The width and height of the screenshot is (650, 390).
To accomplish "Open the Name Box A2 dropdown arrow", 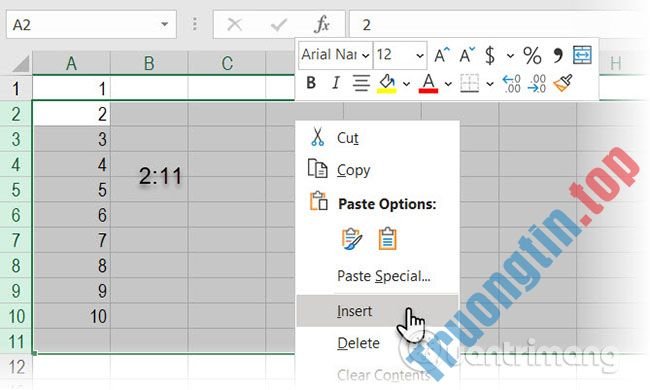I will [x=165, y=24].
